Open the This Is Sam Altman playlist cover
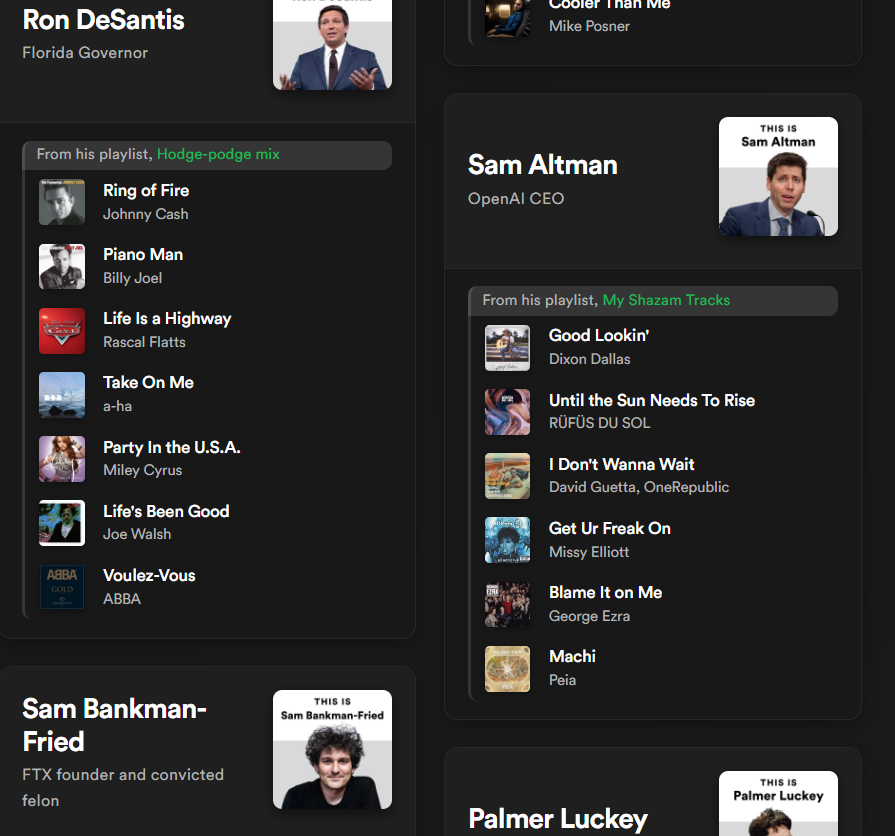This screenshot has width=895, height=836. coord(778,176)
